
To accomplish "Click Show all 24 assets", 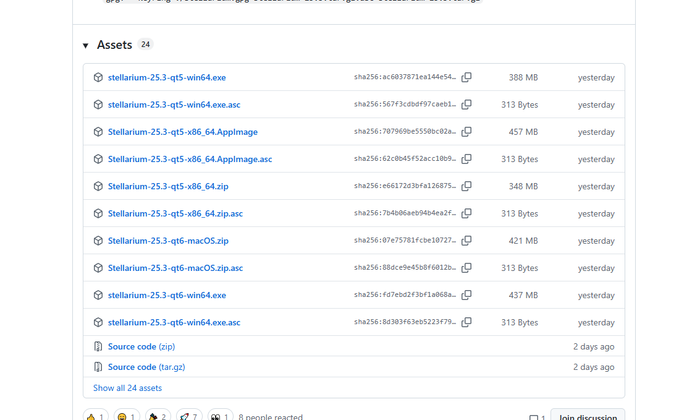I will click(127, 388).
